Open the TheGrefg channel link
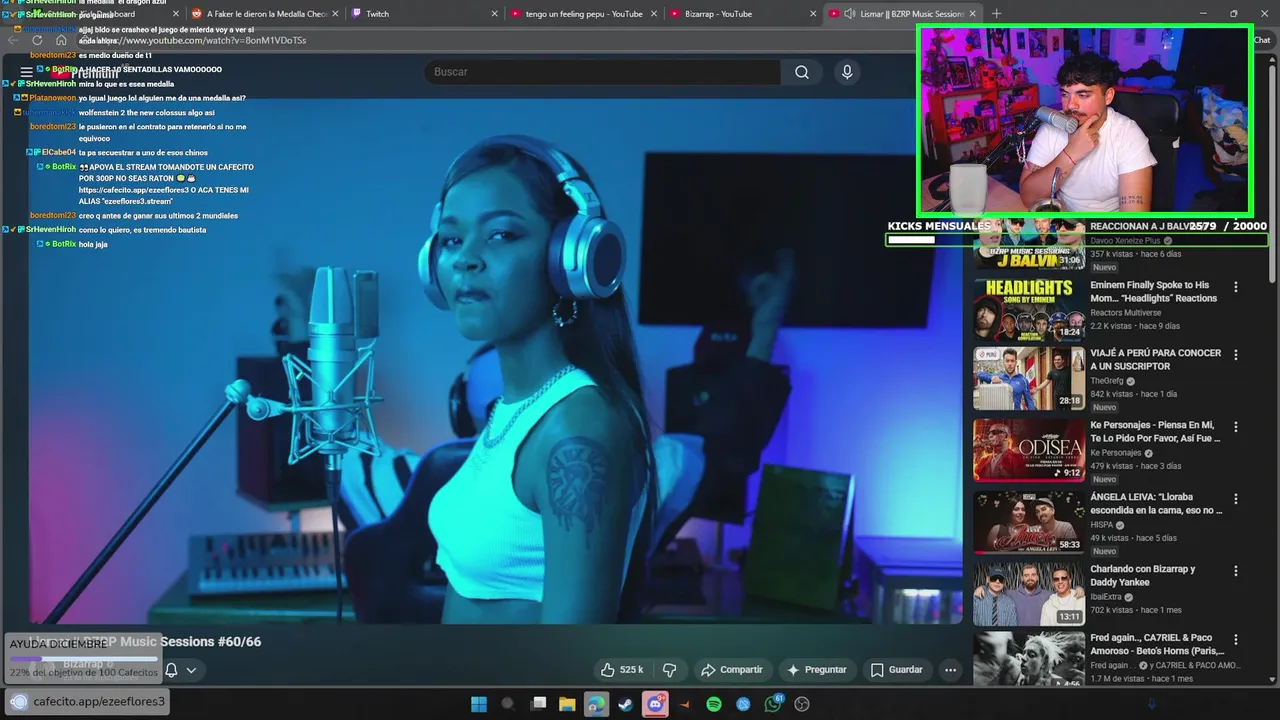1280x720 pixels. coord(1106,381)
